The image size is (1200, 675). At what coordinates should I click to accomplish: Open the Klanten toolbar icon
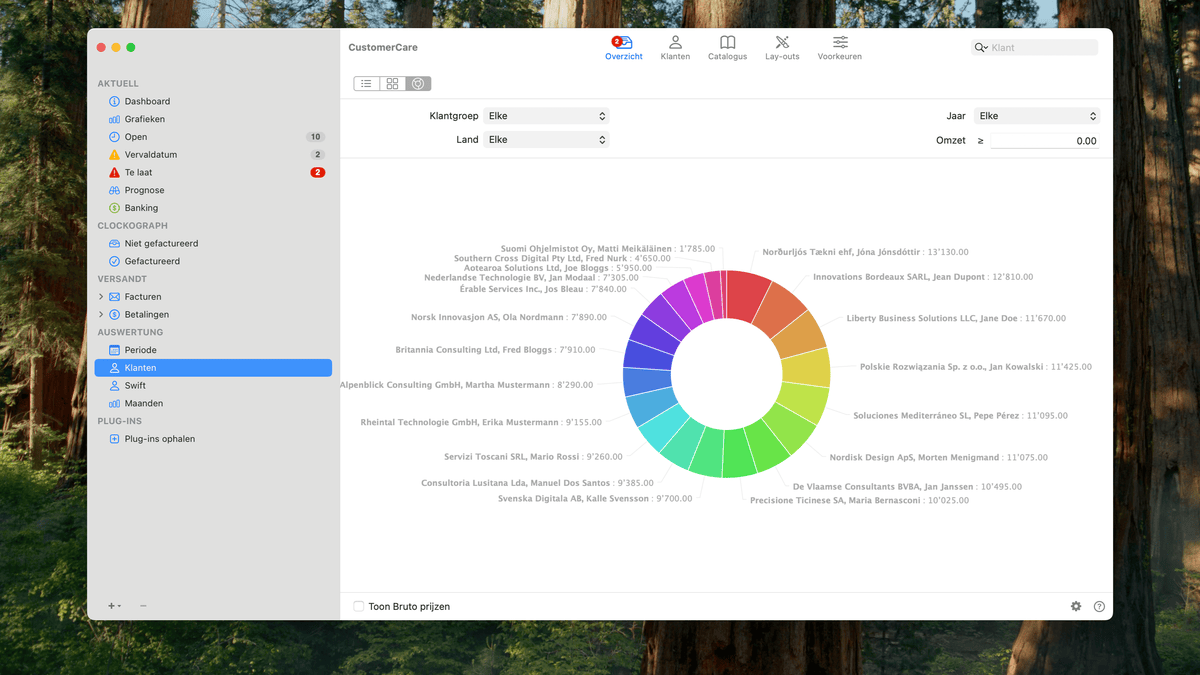(675, 47)
